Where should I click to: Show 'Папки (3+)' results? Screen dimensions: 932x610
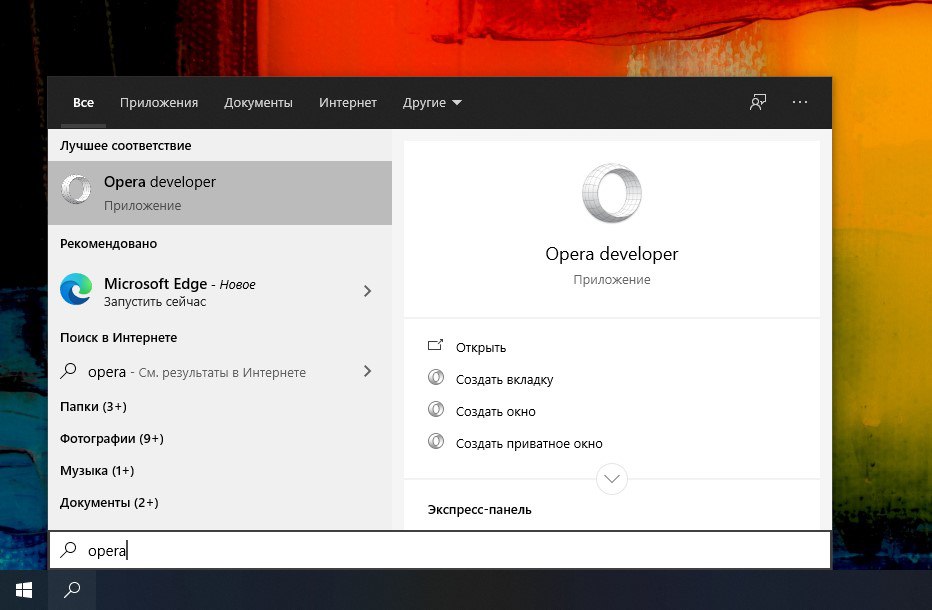tap(93, 407)
